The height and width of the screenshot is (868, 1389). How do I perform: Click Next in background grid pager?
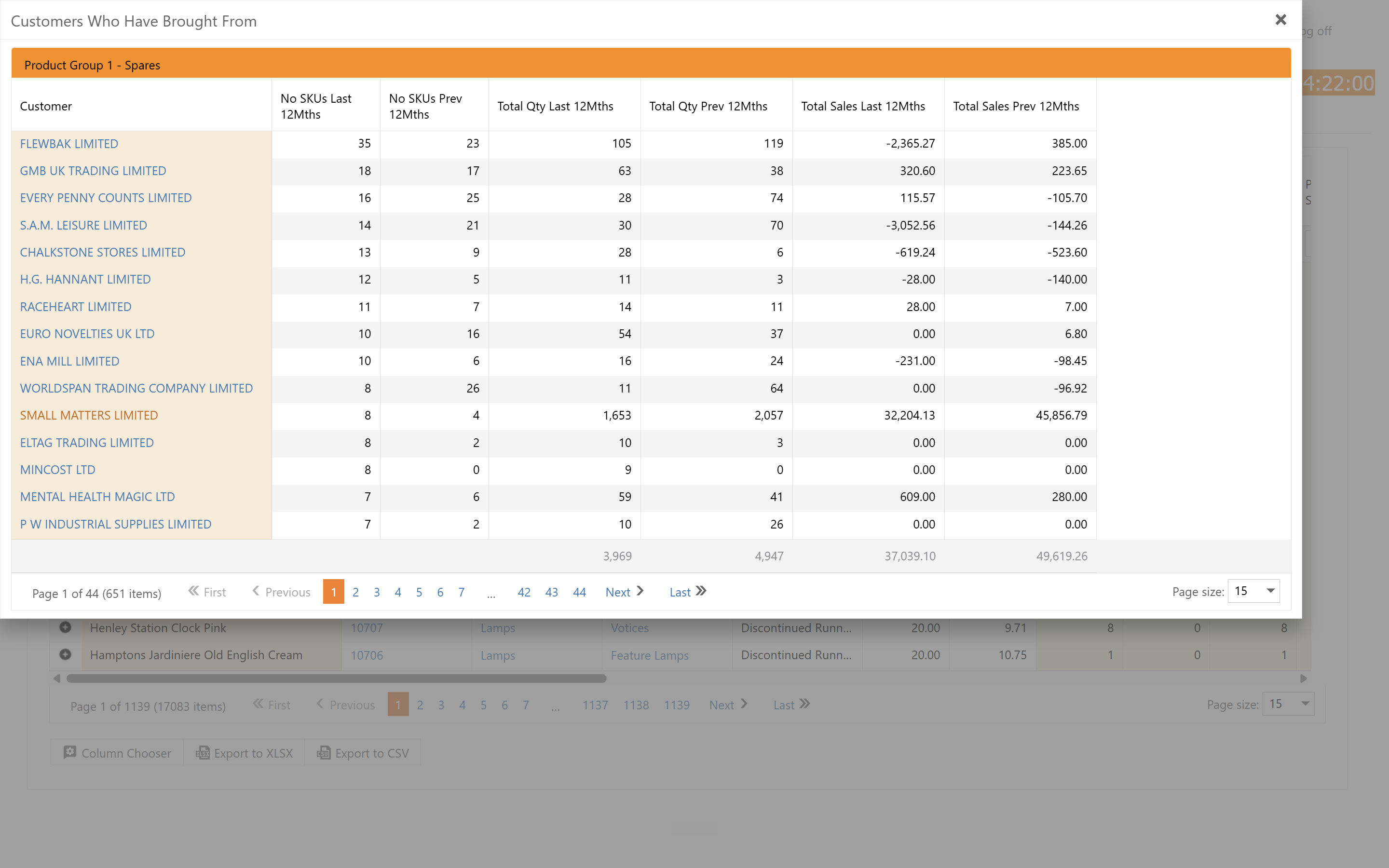point(728,705)
